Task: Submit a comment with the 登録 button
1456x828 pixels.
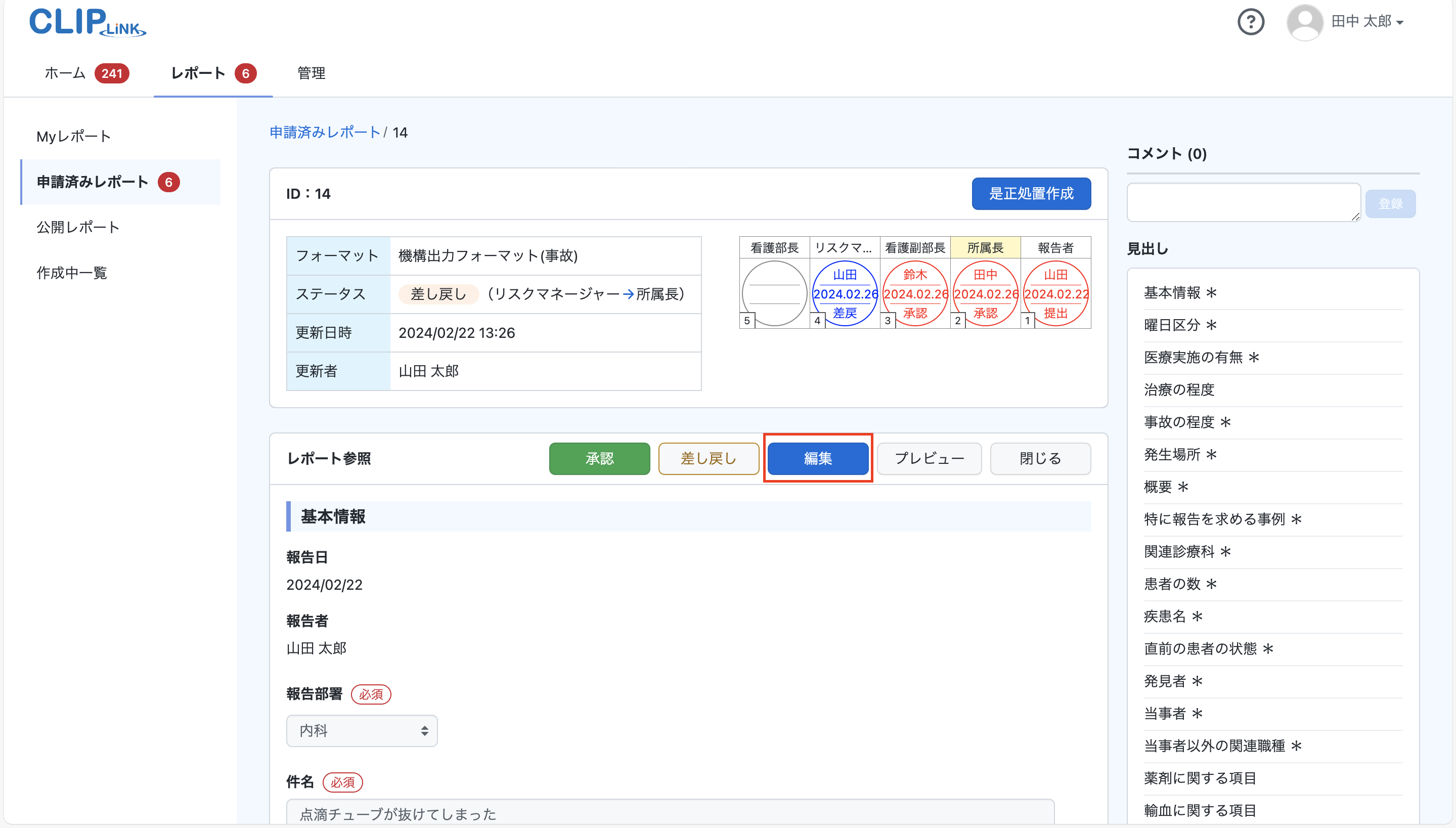Action: (x=1391, y=203)
